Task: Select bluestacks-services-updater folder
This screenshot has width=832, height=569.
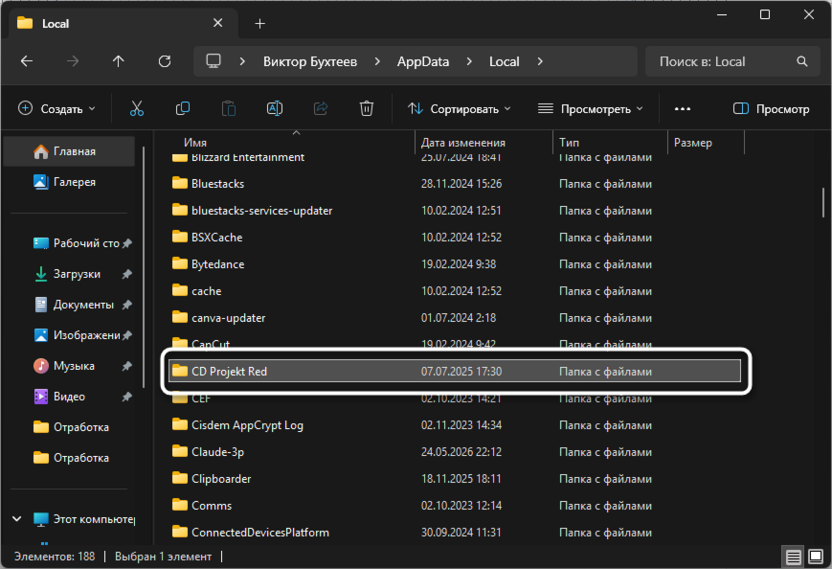Action: [455, 211]
